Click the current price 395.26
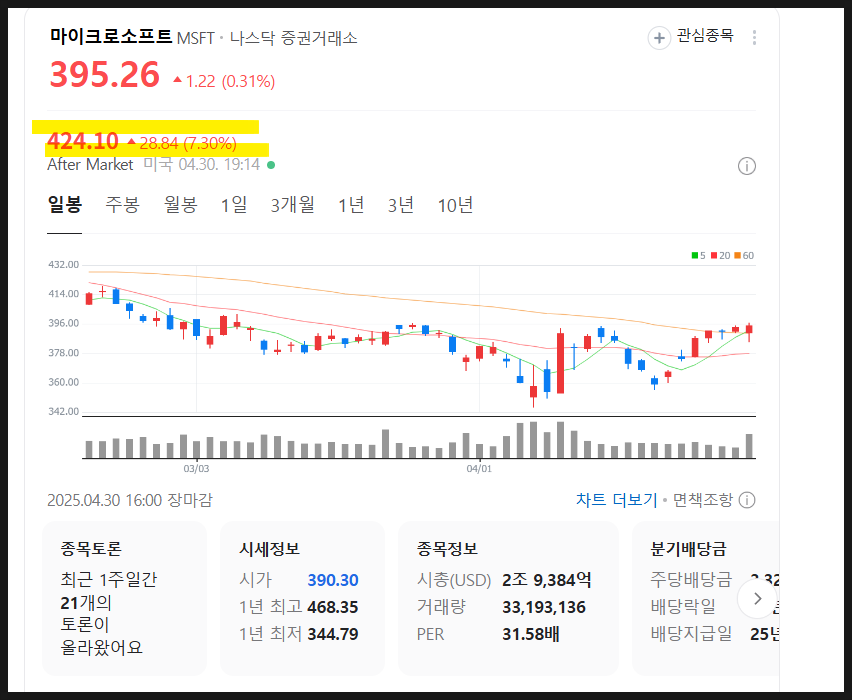This screenshot has height=700, width=852. tap(104, 74)
